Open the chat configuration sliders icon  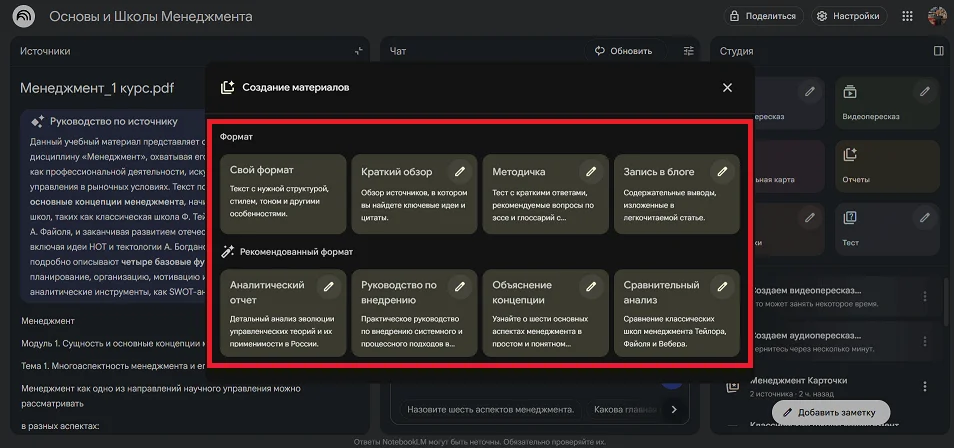pyautogui.click(x=688, y=51)
